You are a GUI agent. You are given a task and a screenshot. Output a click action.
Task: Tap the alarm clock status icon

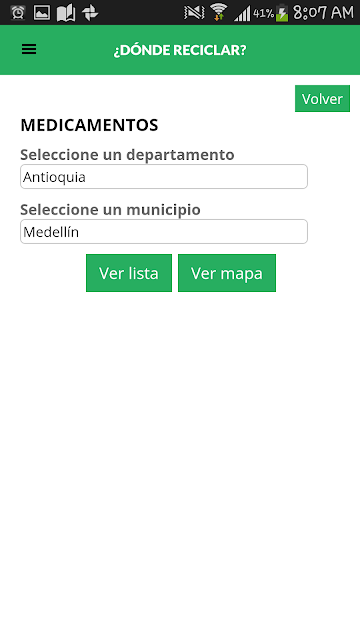[x=18, y=13]
